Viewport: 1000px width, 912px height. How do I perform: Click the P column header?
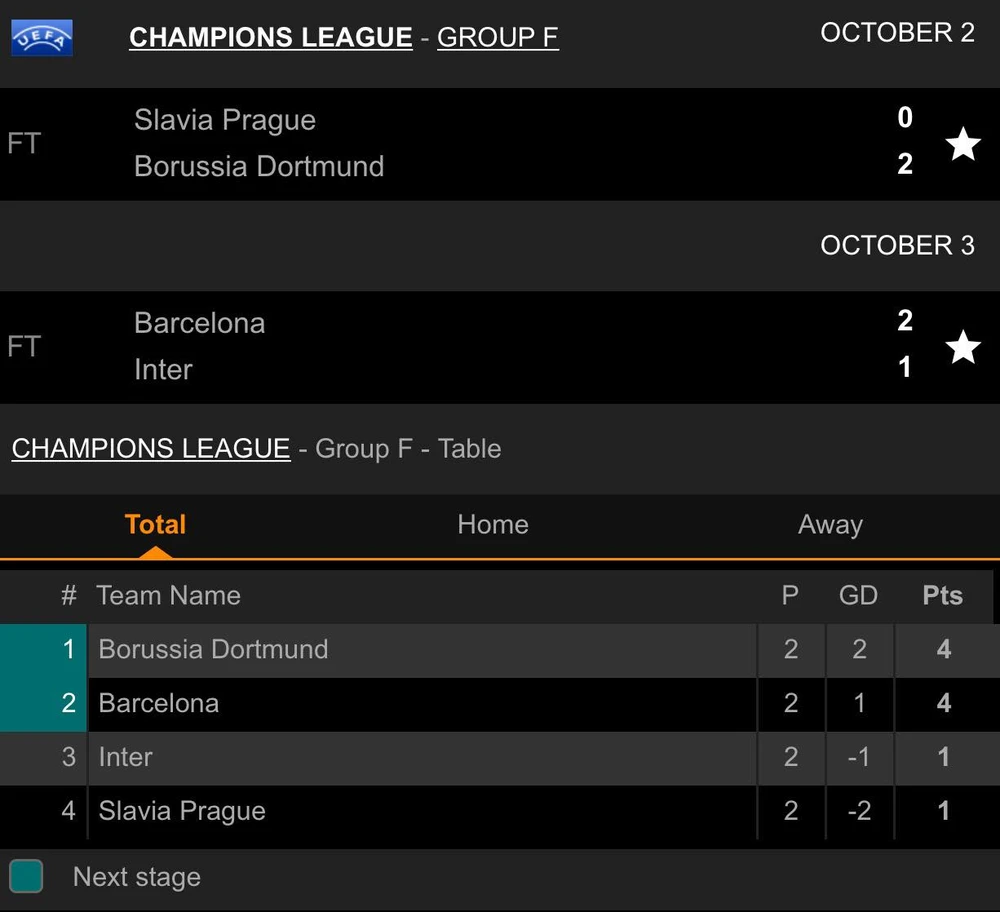pyautogui.click(x=790, y=596)
